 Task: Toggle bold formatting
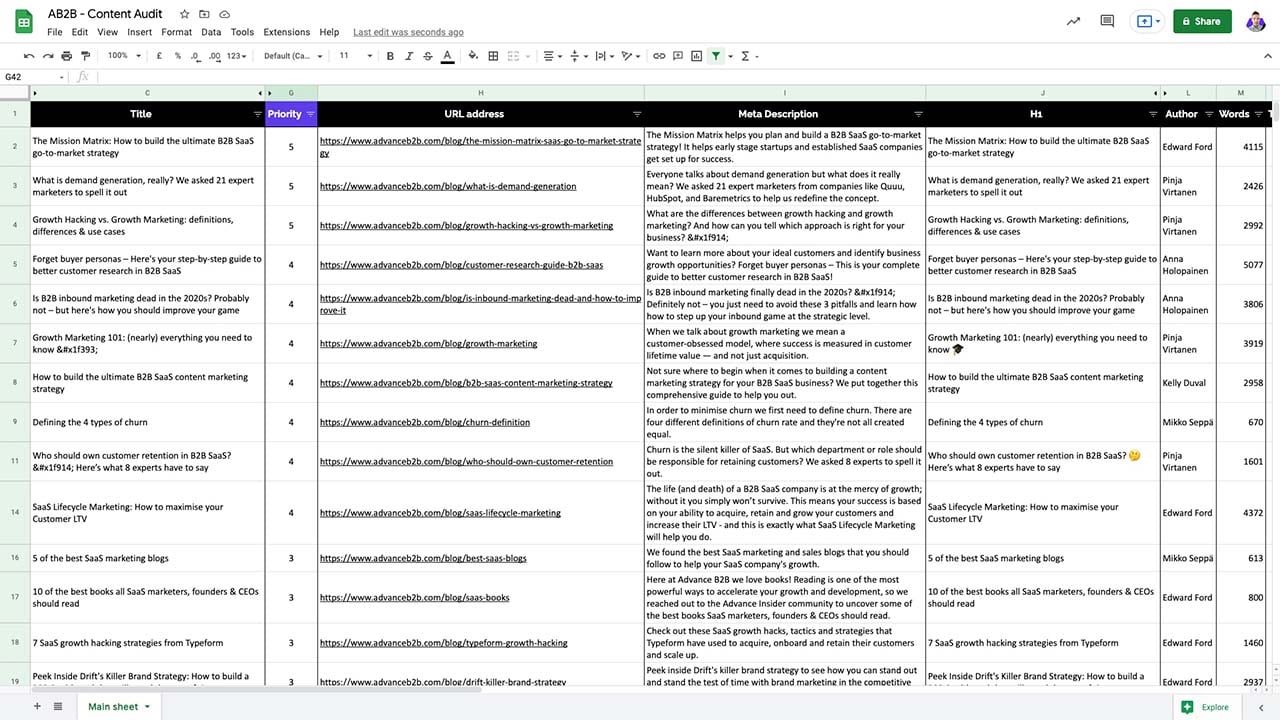(390, 56)
